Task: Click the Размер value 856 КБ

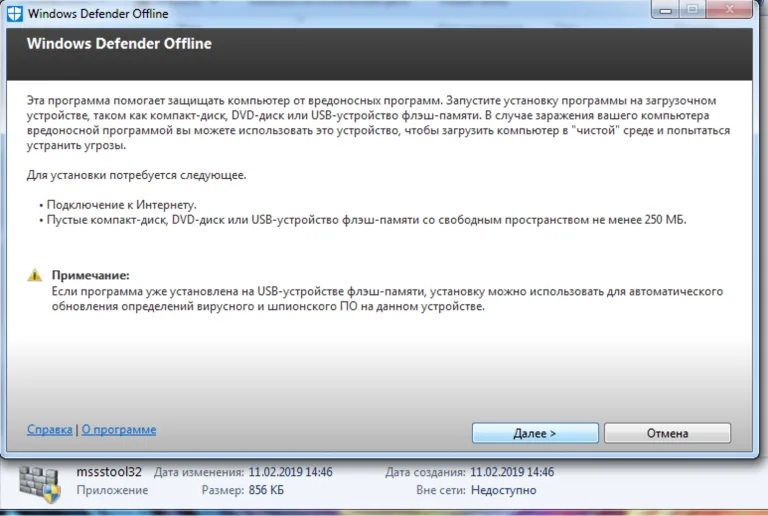Action: (x=266, y=490)
